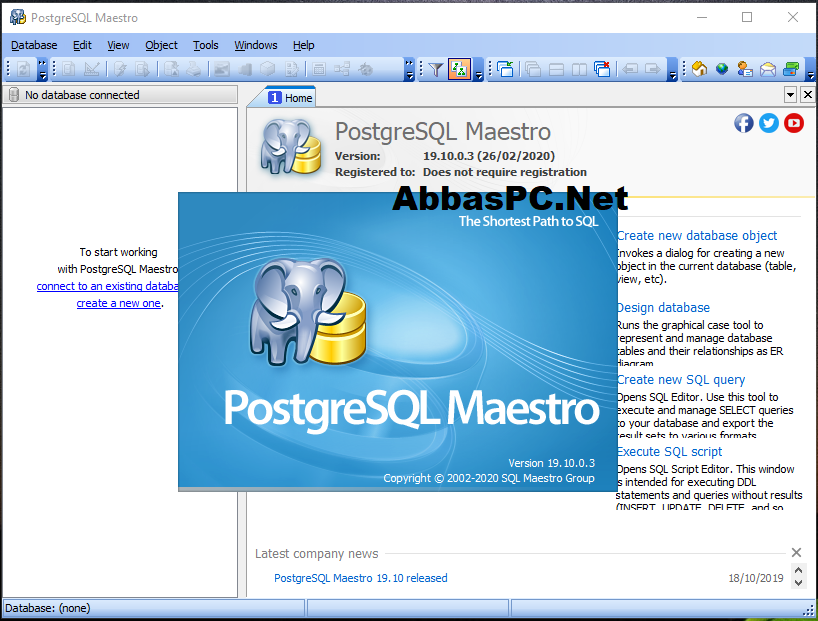Open the Database menu
Viewport: 818px width, 621px height.
coord(34,45)
